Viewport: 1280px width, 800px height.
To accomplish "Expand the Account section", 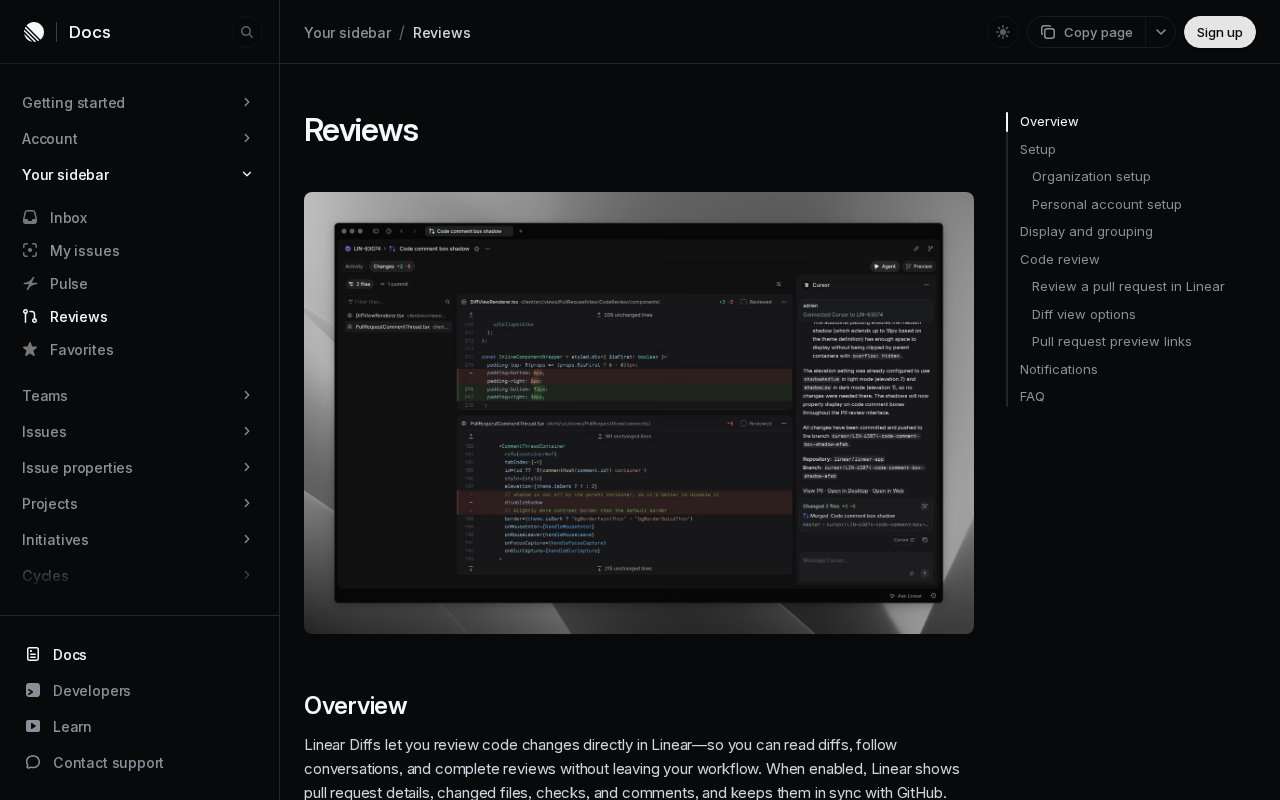I will [138, 139].
